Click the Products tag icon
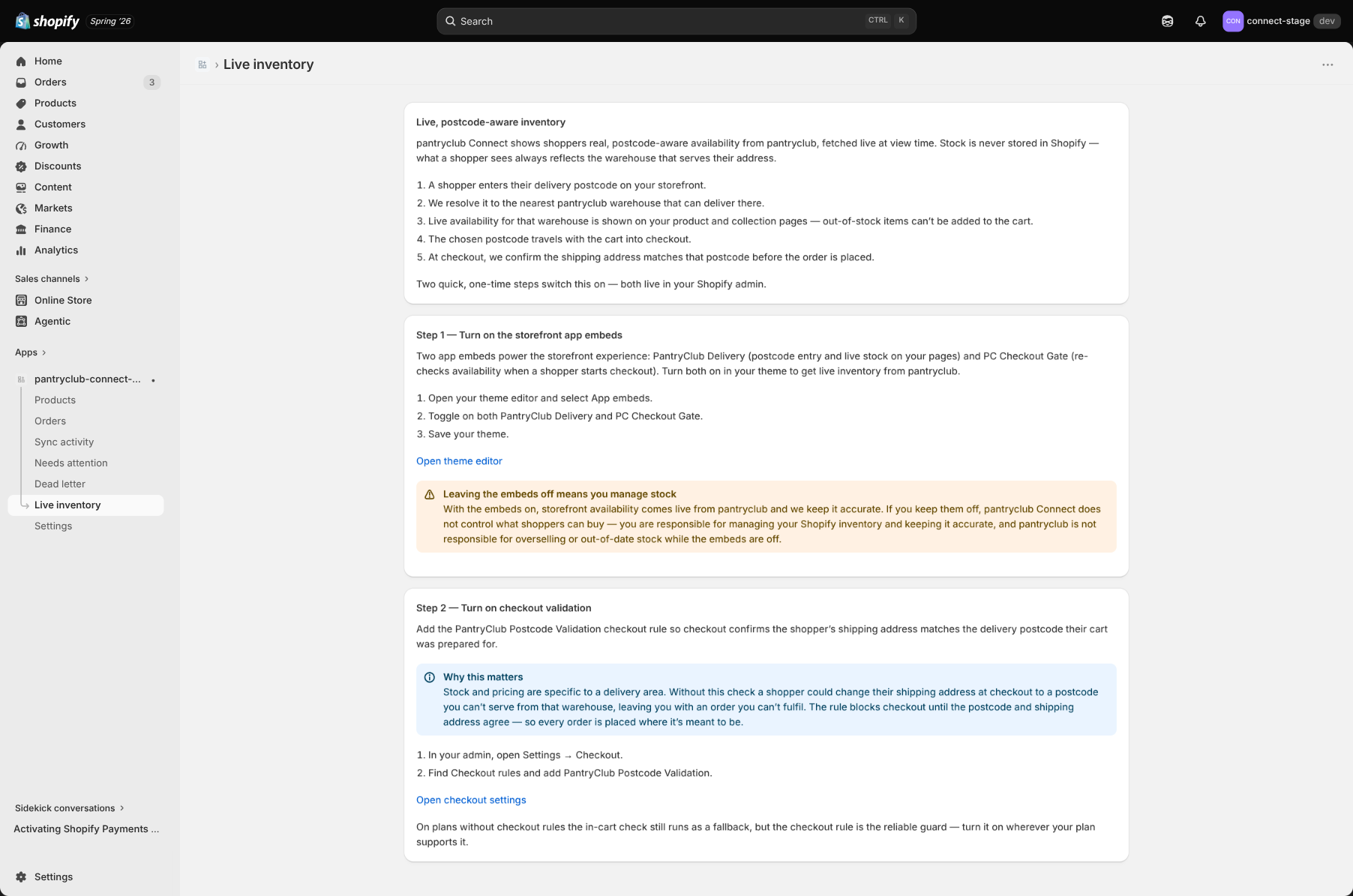 21,103
